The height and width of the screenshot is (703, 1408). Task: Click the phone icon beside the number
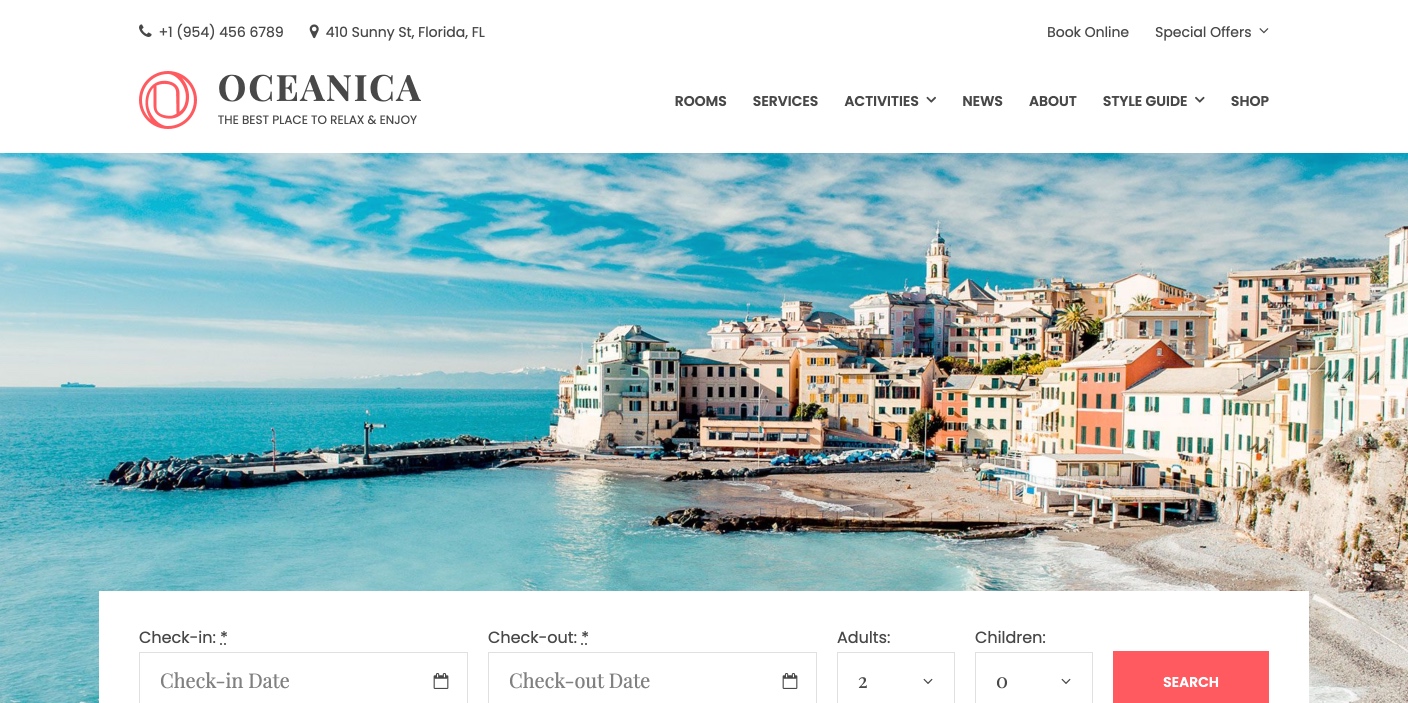point(145,32)
